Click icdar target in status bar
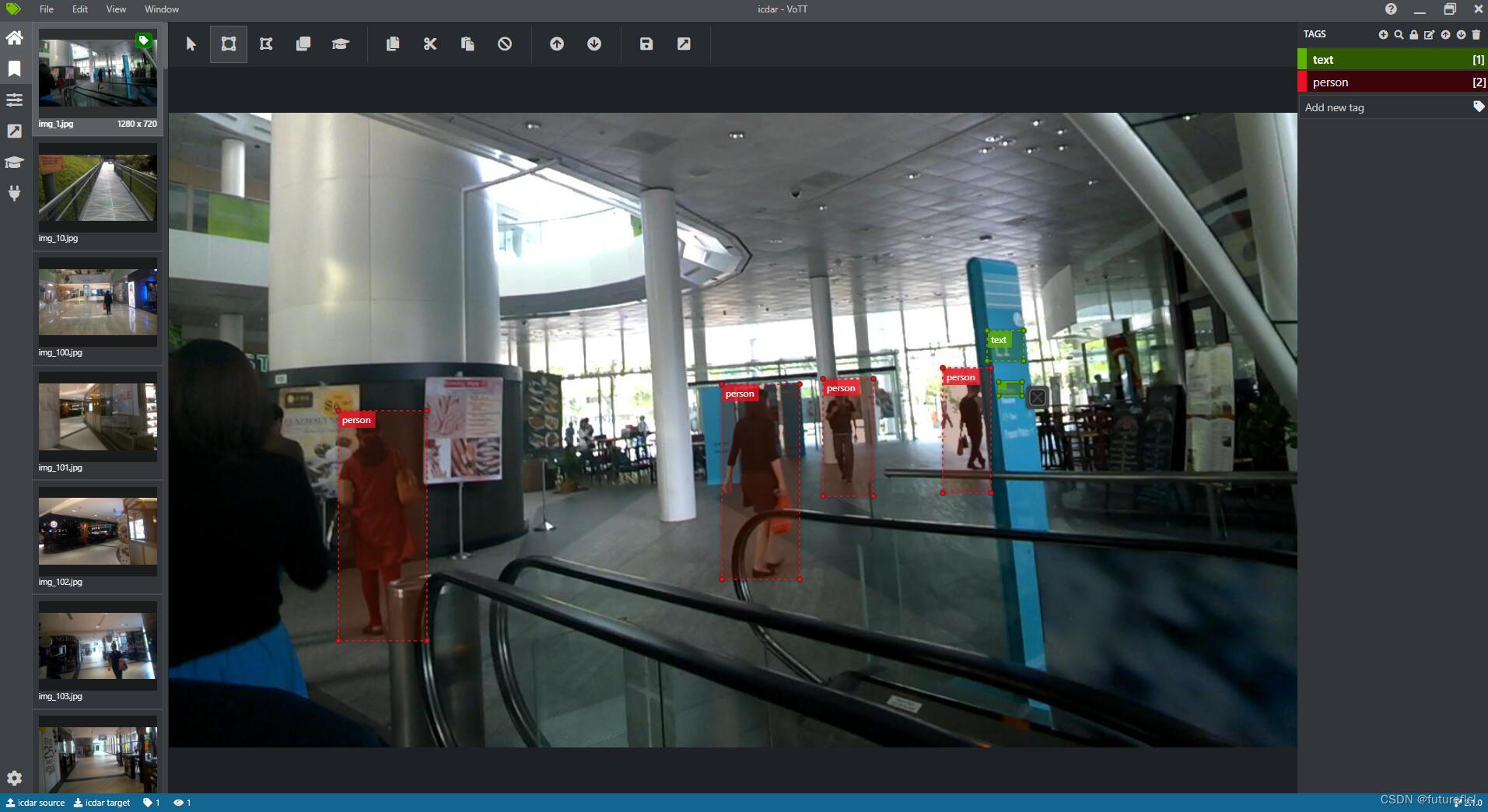1488x812 pixels. [102, 803]
